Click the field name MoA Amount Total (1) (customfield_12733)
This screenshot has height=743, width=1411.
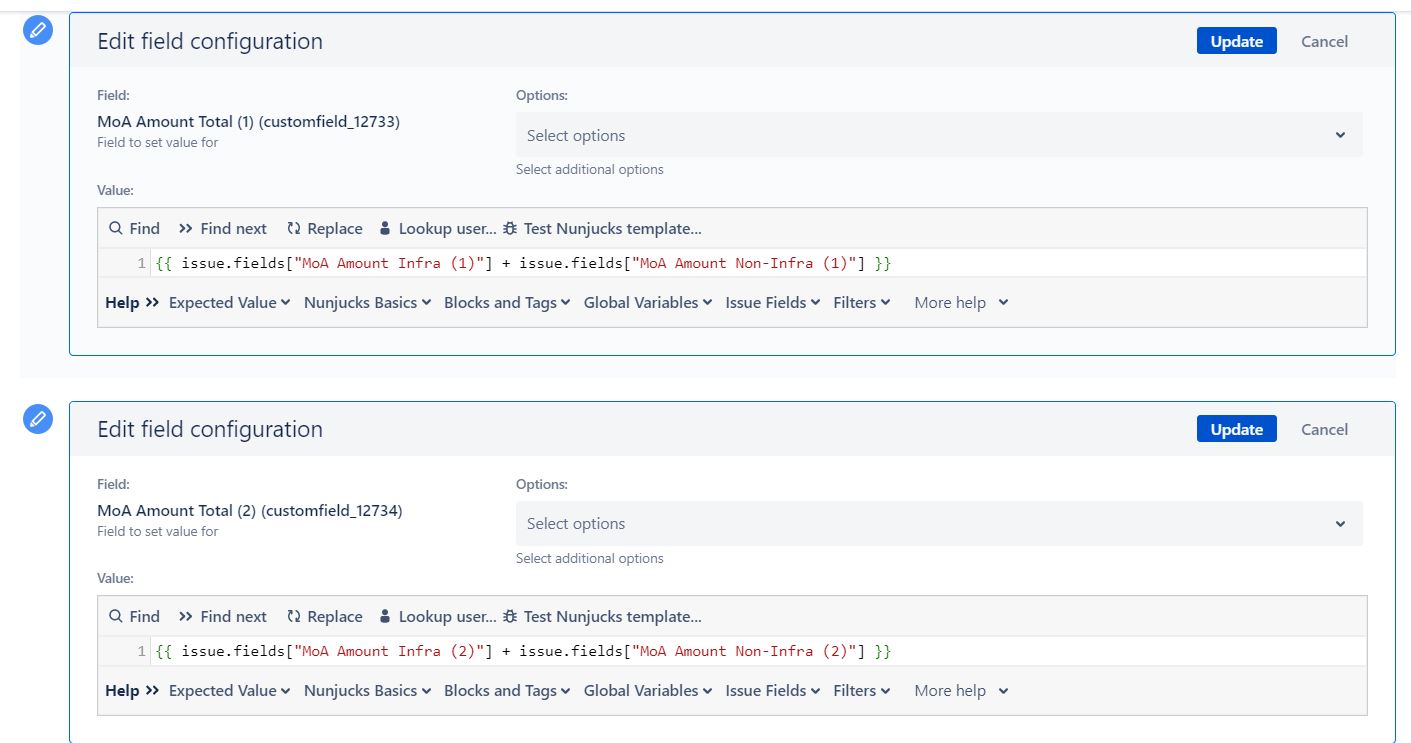point(249,121)
